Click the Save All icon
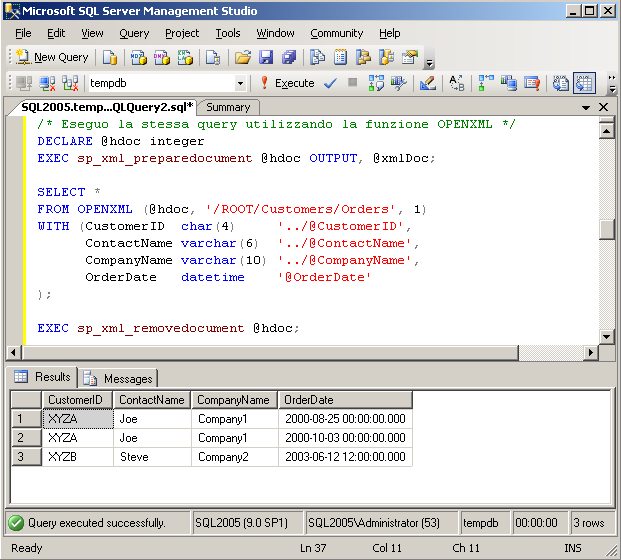 click(x=289, y=57)
